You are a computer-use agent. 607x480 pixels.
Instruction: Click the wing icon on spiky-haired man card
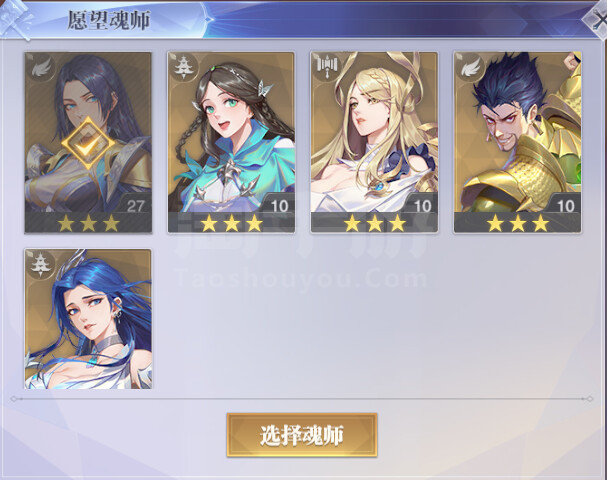point(470,68)
